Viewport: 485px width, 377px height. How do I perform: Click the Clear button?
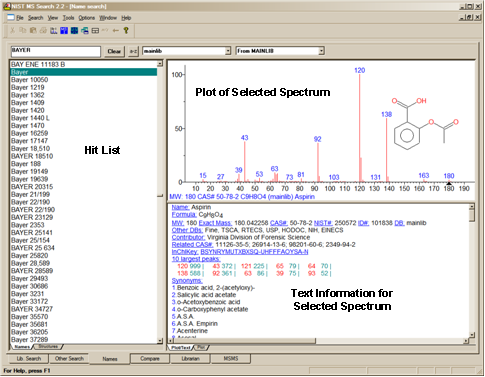point(114,51)
